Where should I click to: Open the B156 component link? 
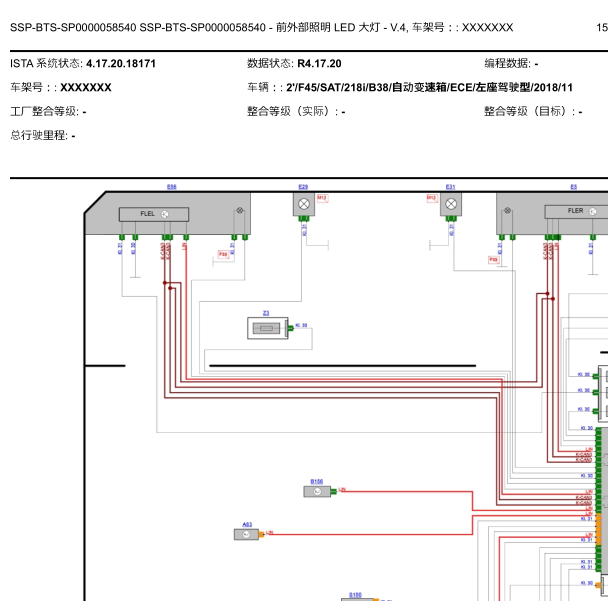pyautogui.click(x=317, y=482)
